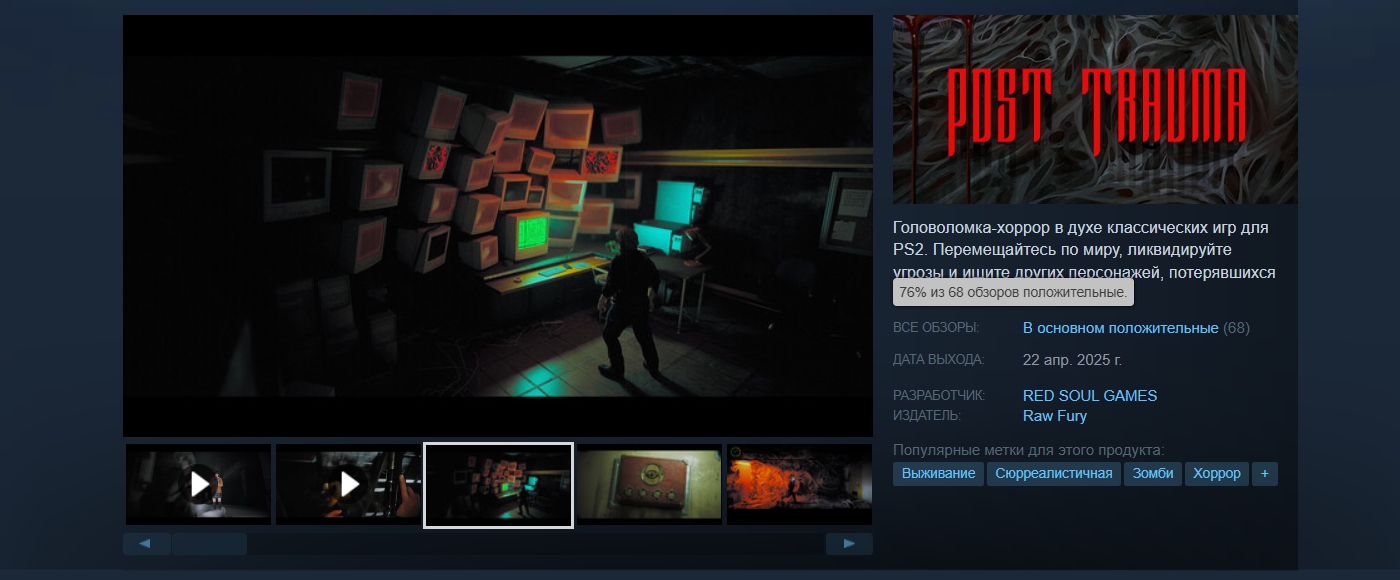Click the large main screenshot image
The height and width of the screenshot is (580, 1400).
pos(497,225)
